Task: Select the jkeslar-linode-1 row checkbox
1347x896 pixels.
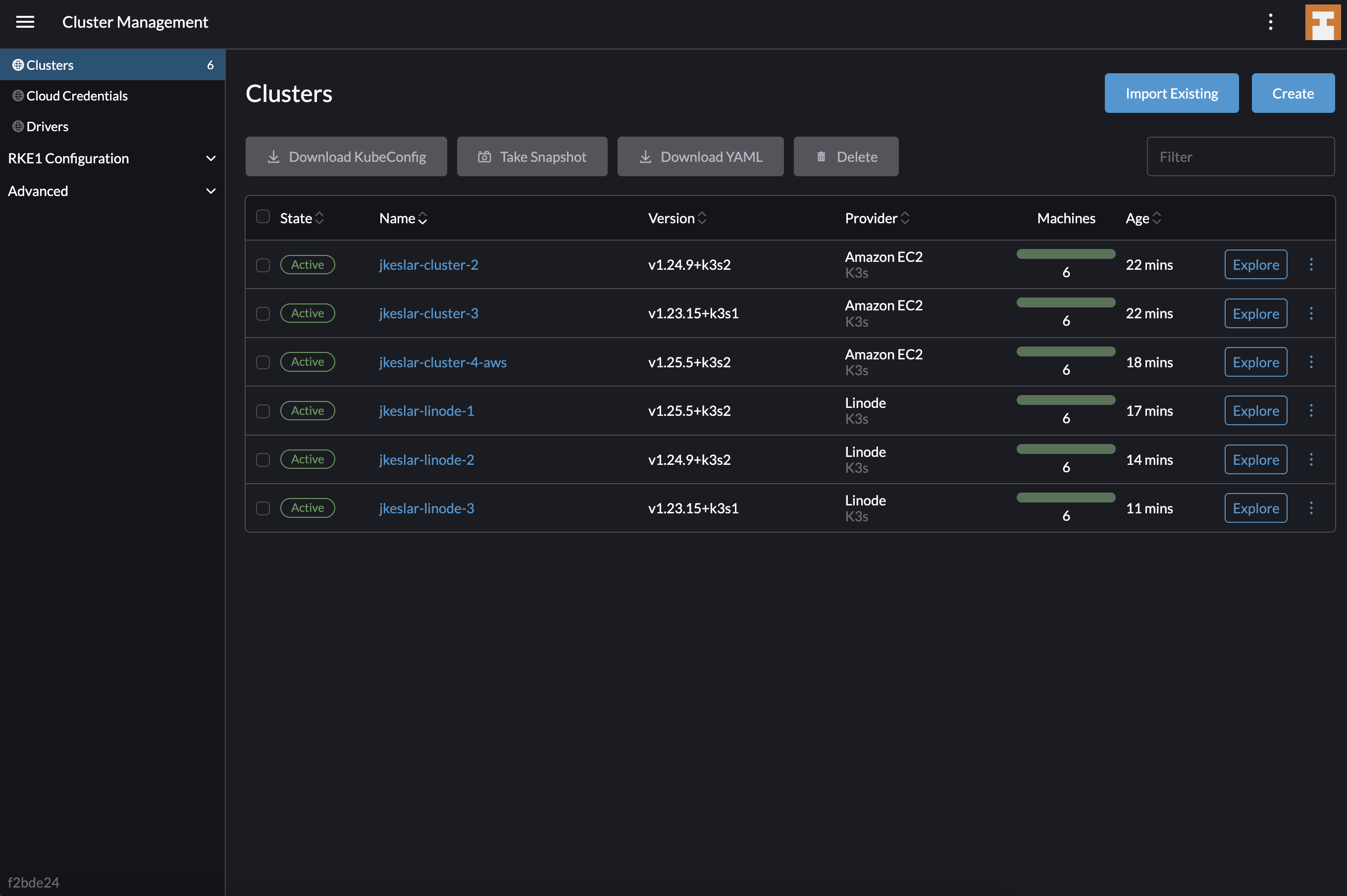Action: coord(263,411)
